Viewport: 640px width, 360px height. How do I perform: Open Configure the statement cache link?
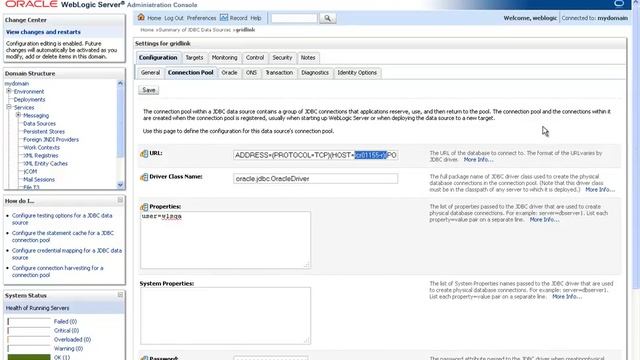63,236
